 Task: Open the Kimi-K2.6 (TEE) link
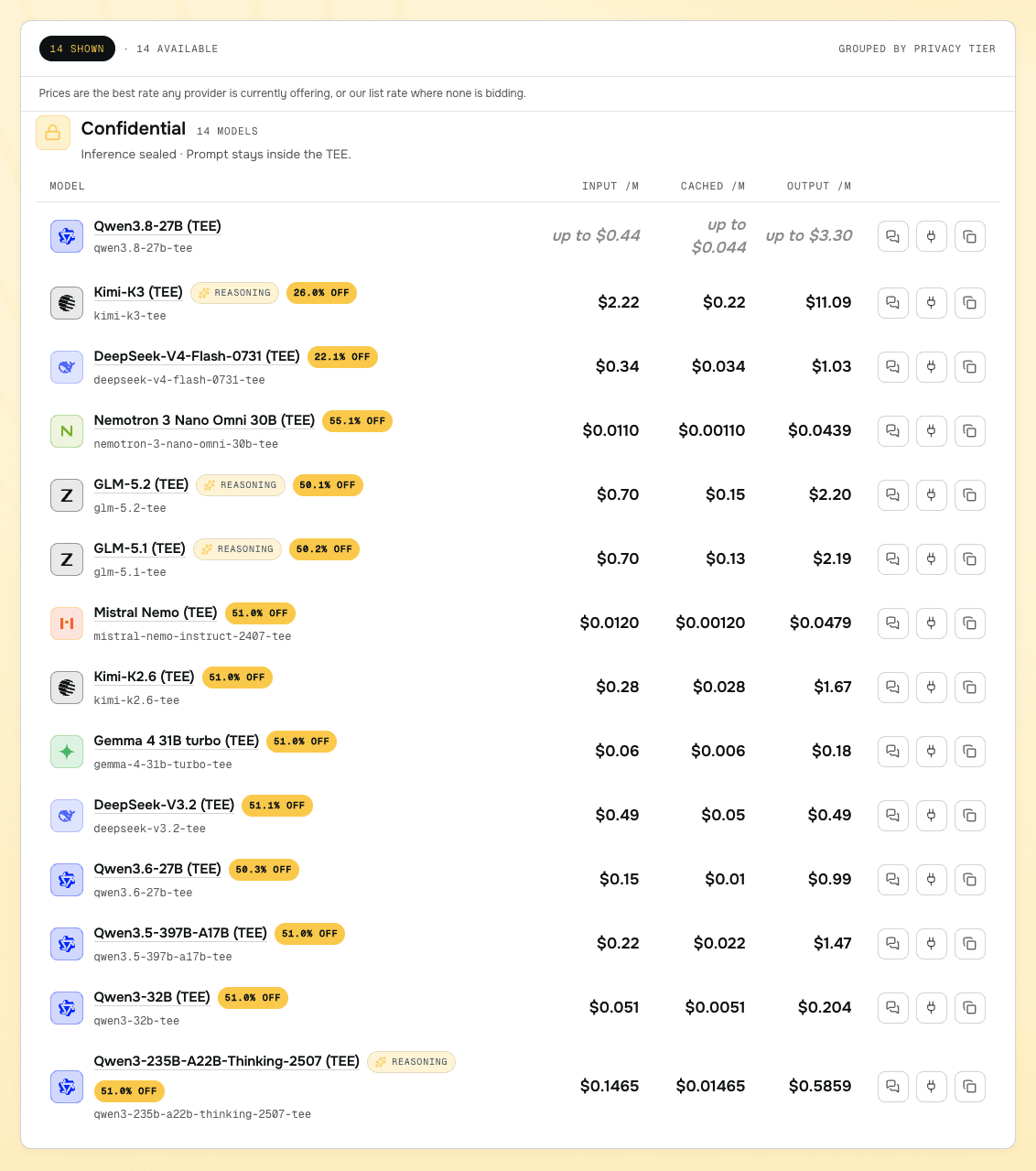[x=144, y=677]
